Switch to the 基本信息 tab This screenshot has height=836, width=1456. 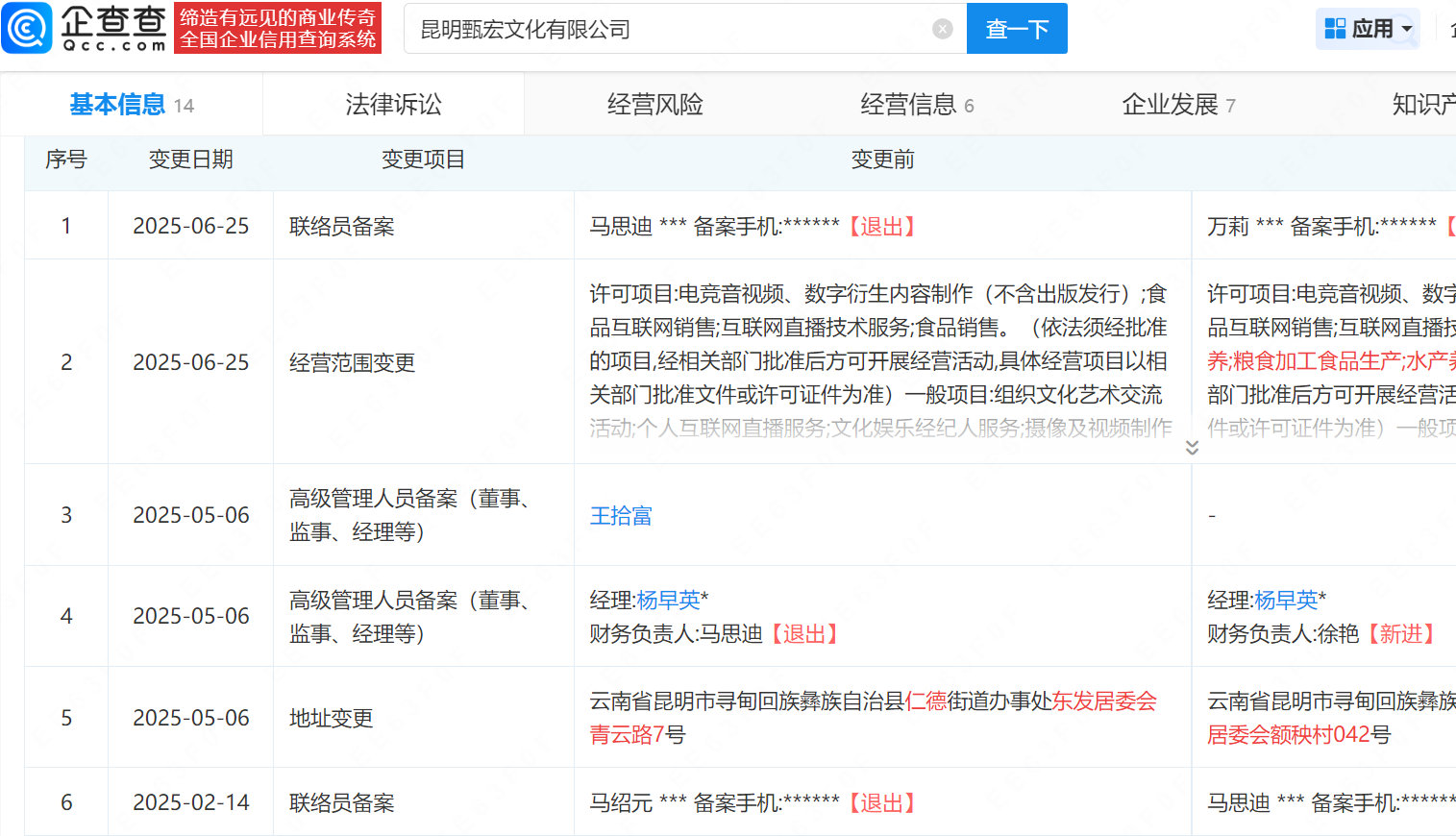click(x=132, y=105)
